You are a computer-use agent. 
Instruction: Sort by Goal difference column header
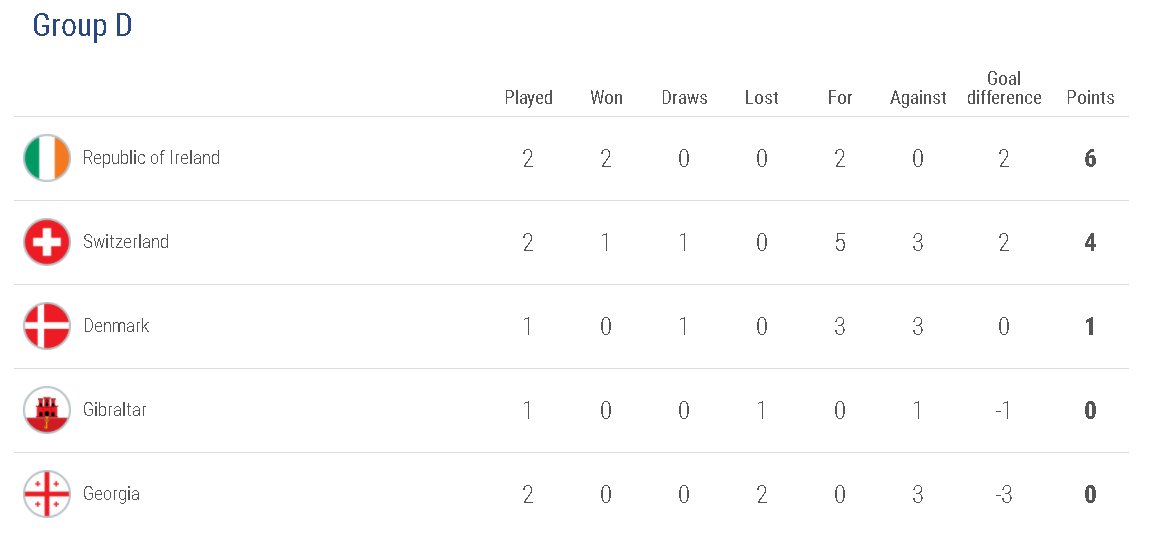(x=1004, y=88)
